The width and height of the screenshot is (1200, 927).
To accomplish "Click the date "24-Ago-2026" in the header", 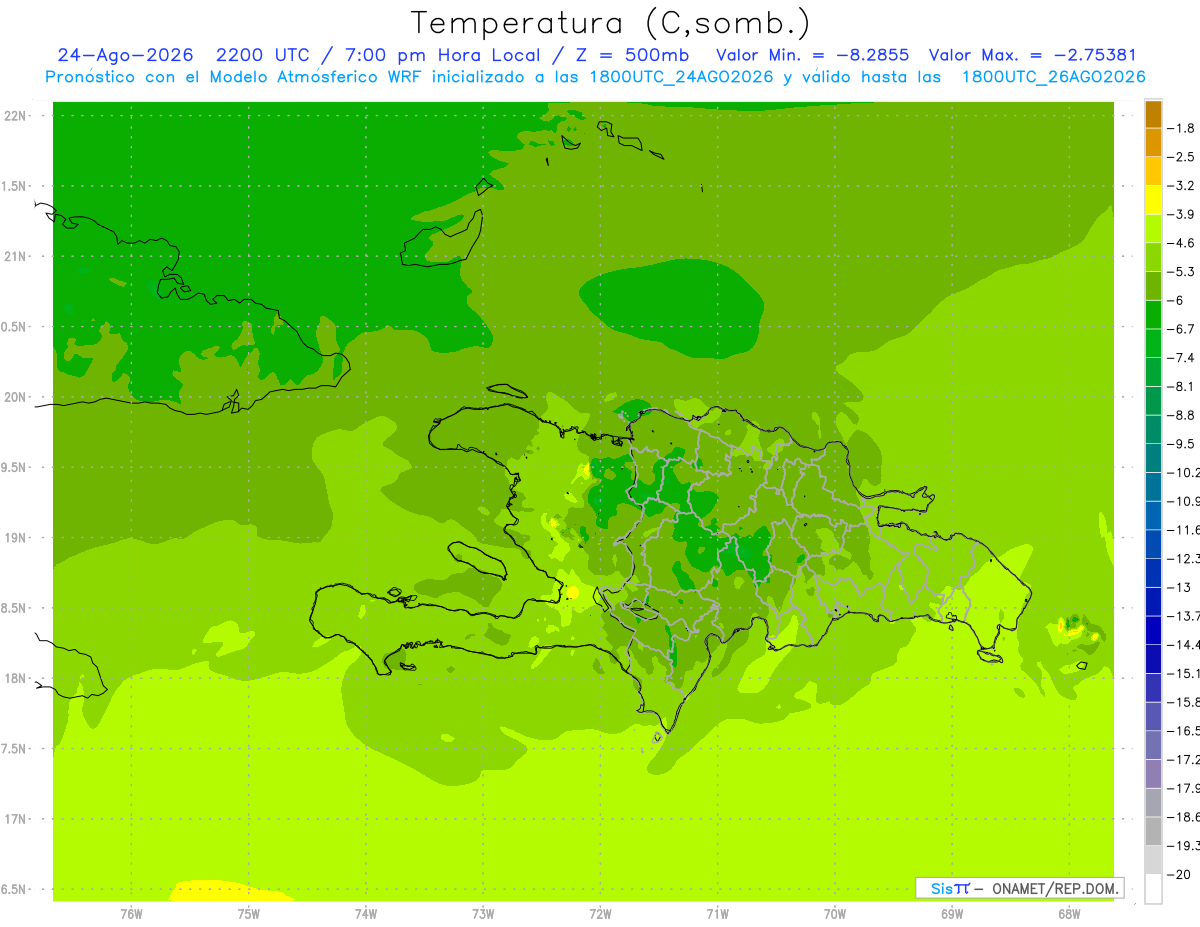I will pos(125,55).
